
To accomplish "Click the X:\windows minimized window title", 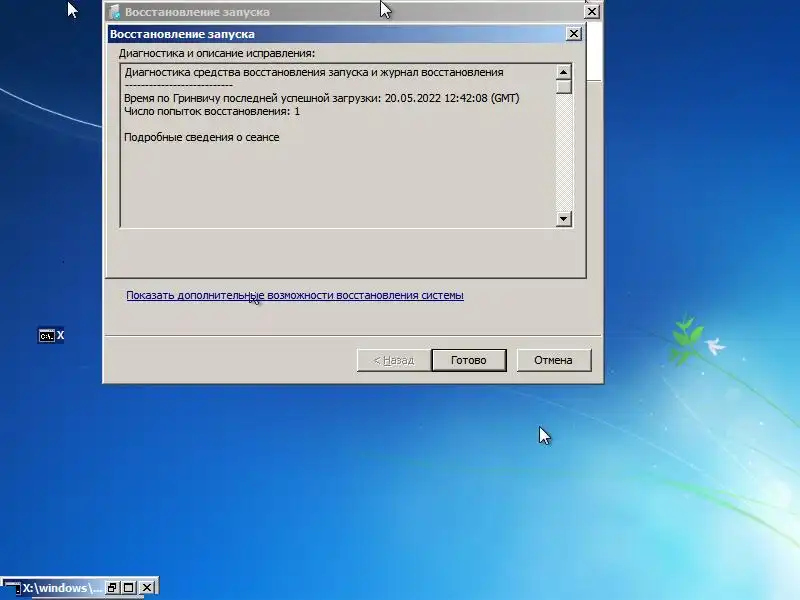I will tap(62, 588).
